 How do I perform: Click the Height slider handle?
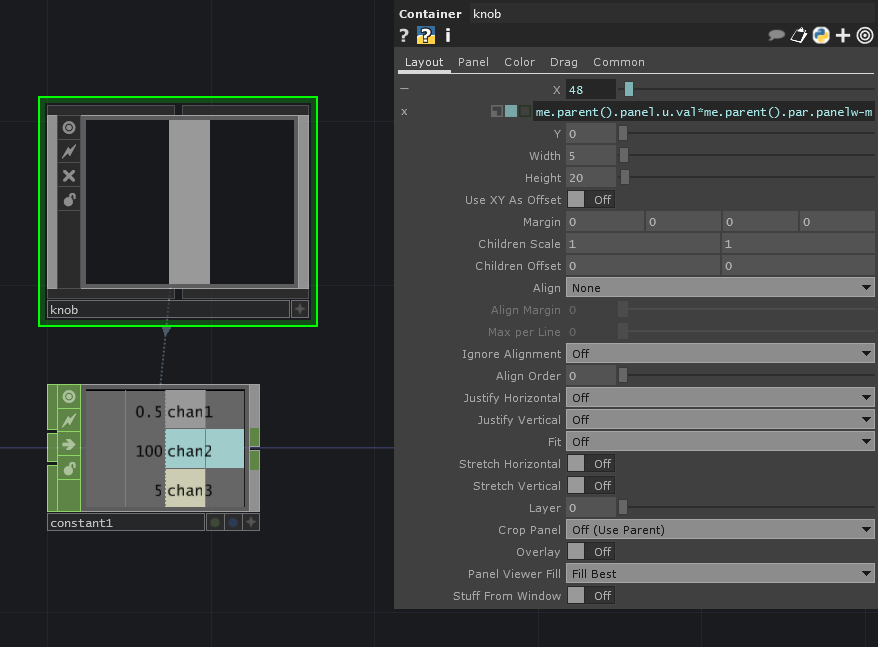coord(625,178)
